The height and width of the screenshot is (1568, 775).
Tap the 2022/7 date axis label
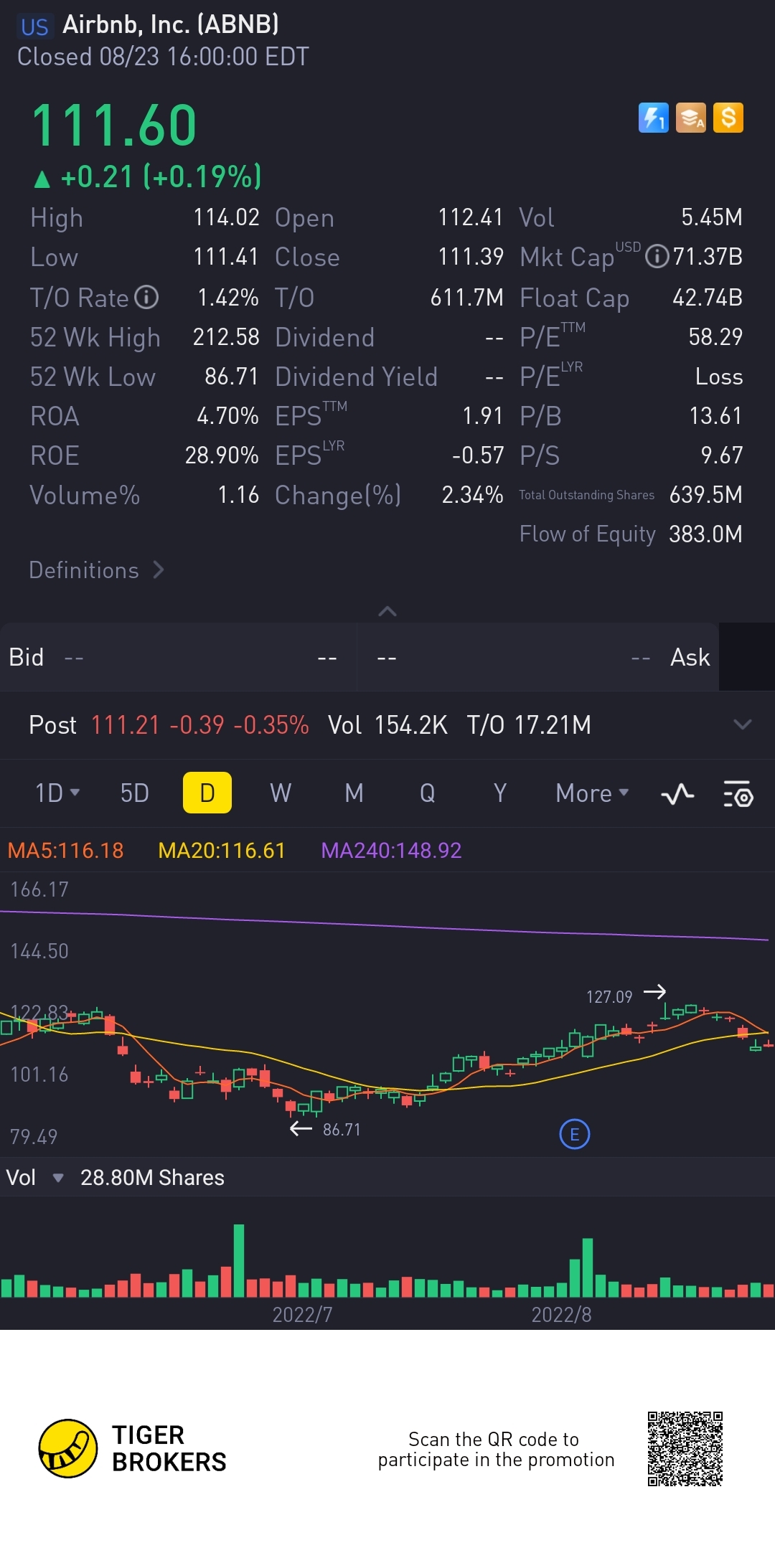(x=302, y=1315)
